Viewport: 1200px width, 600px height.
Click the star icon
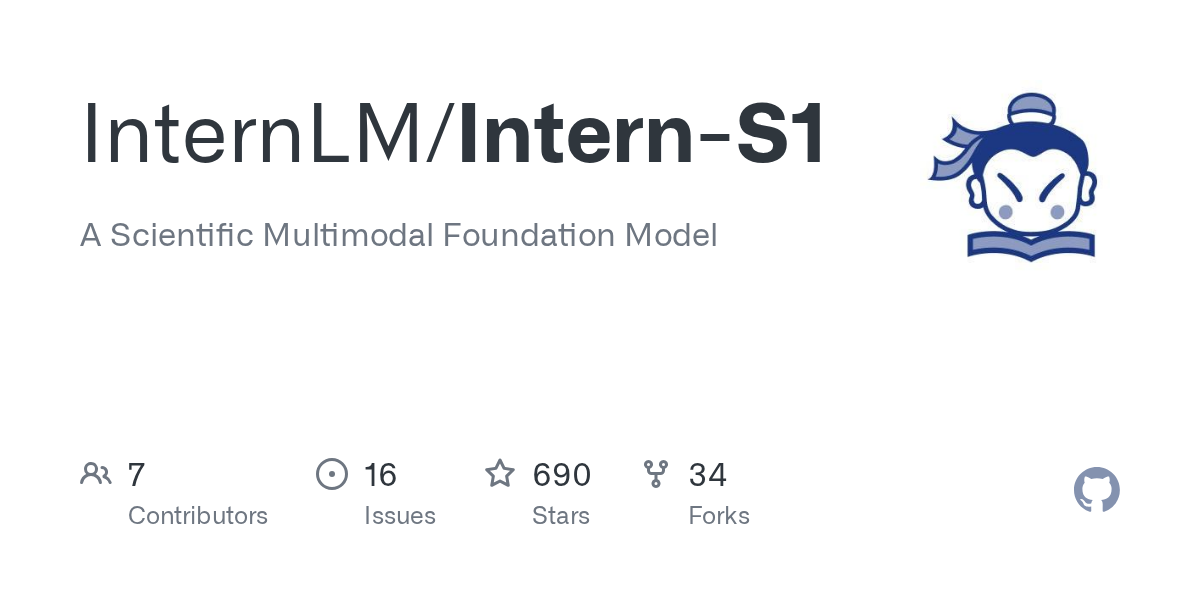500,474
